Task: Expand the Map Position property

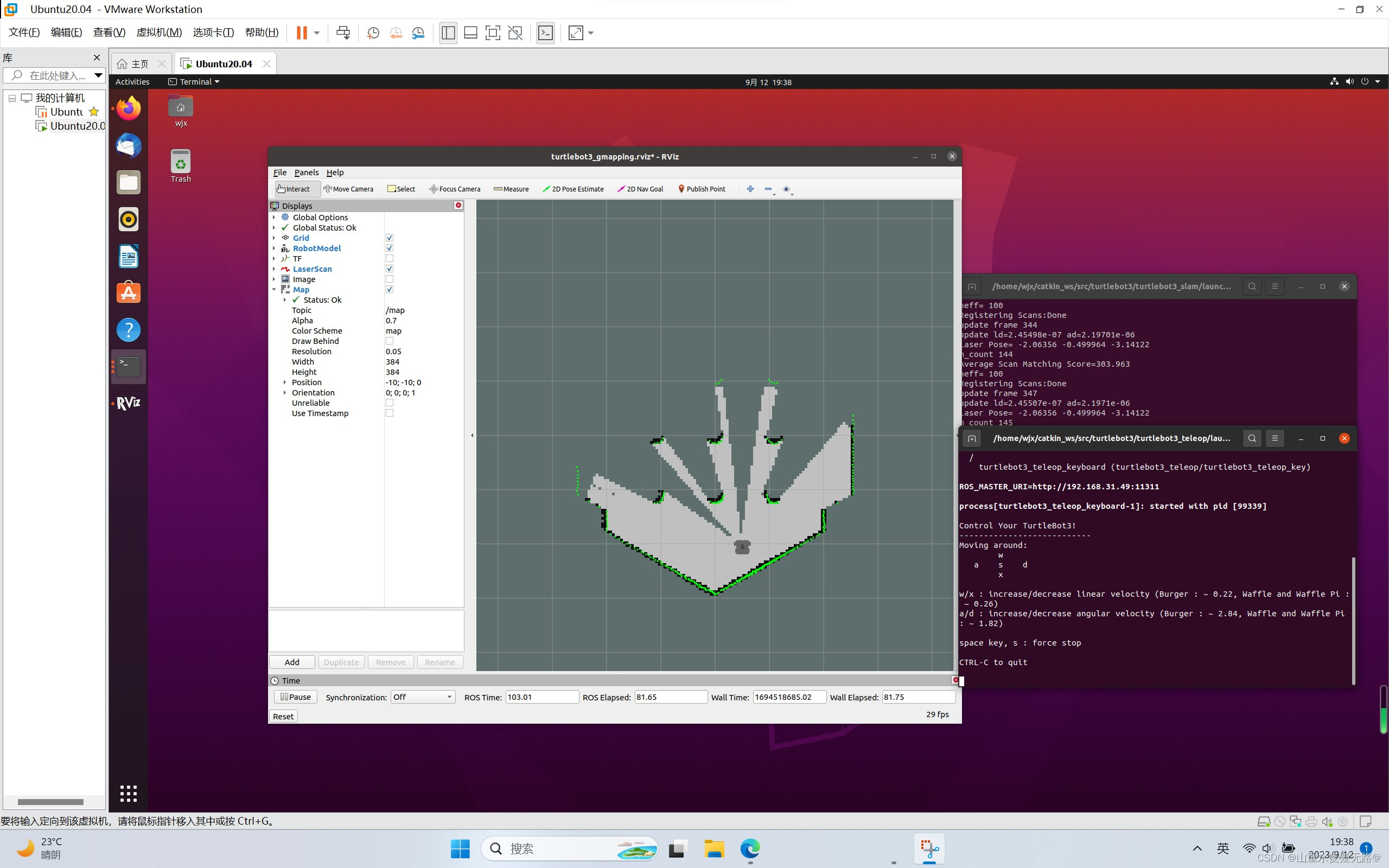Action: click(x=285, y=382)
